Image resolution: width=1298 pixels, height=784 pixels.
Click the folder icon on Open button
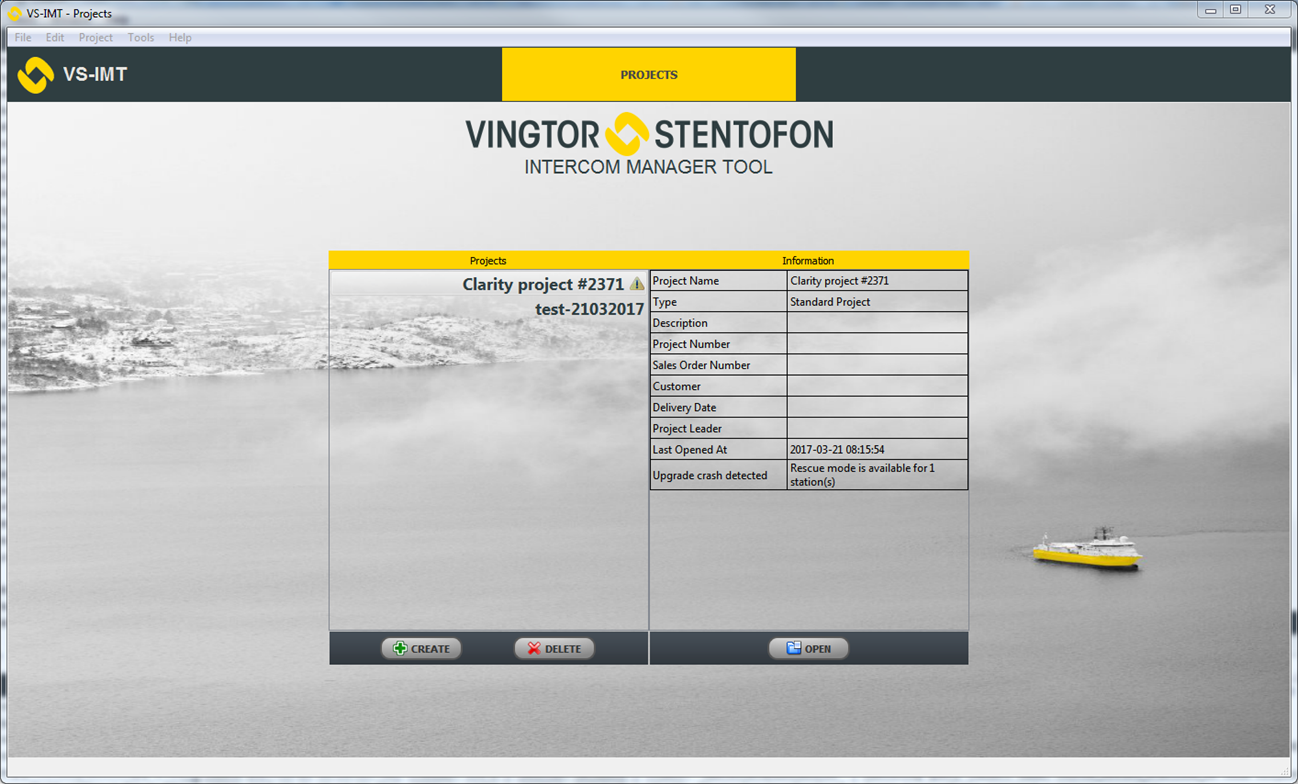793,649
